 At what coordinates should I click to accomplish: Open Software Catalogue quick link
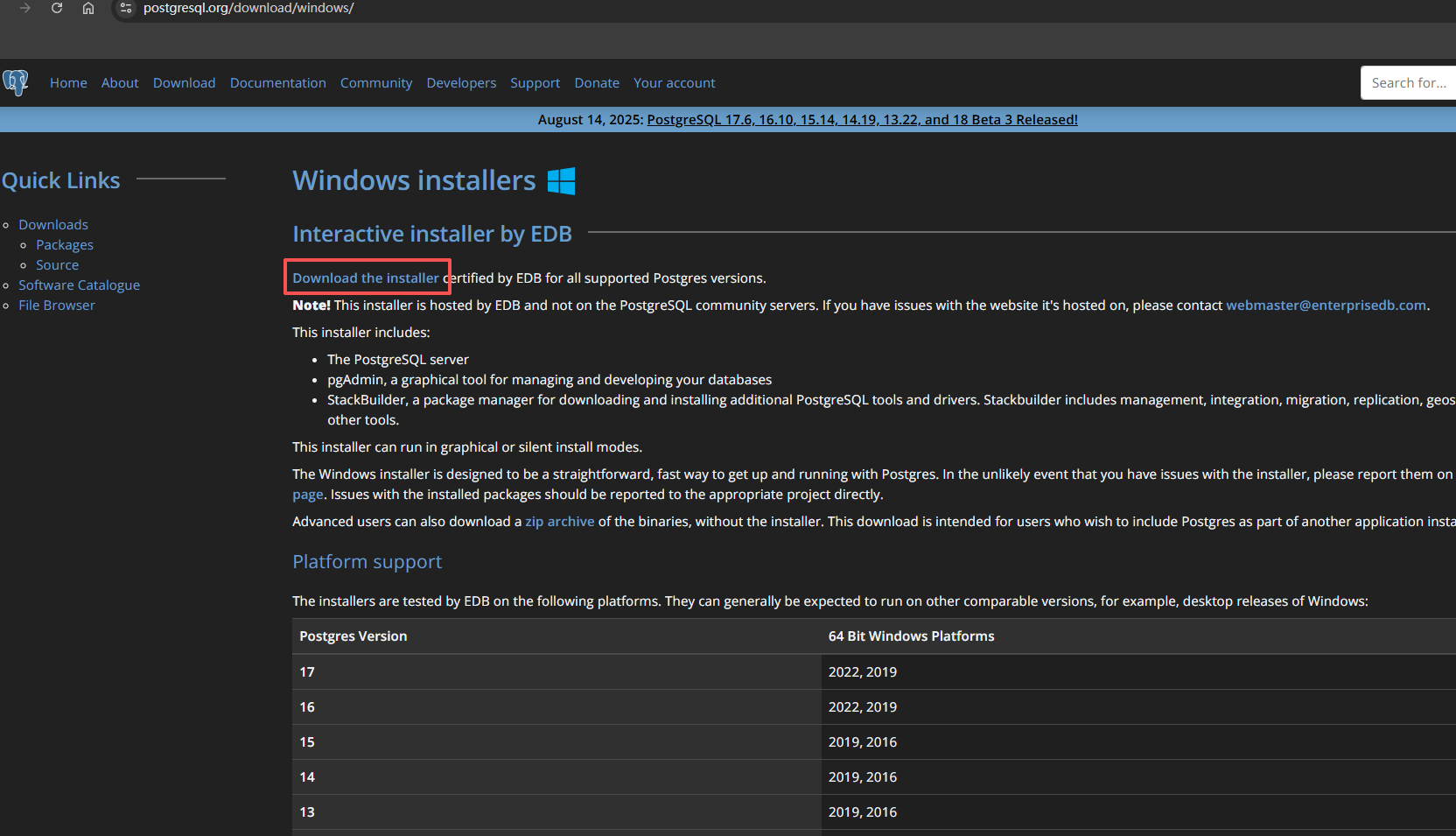[80, 285]
